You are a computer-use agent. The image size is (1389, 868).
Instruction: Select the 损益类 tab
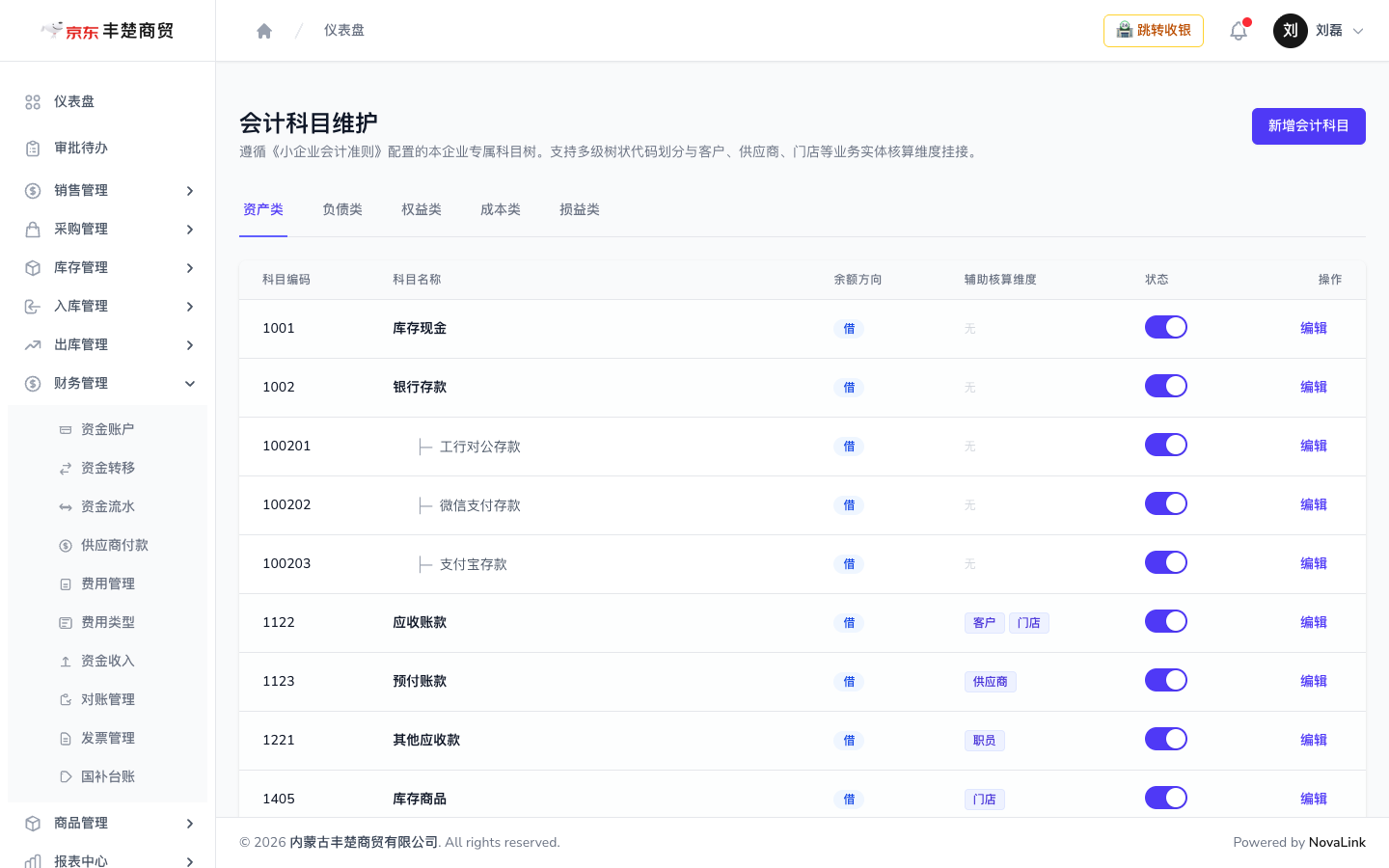[580, 210]
